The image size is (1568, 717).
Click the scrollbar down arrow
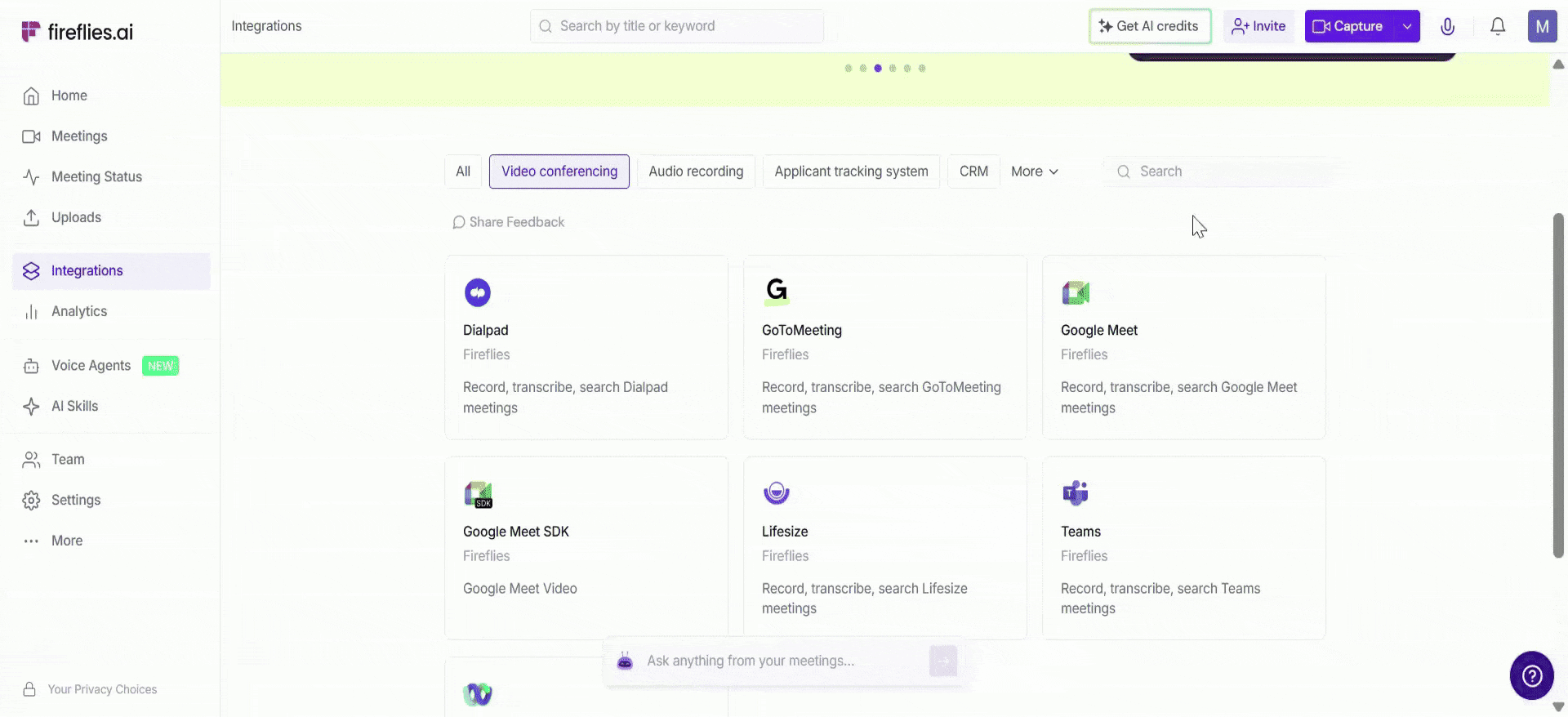(1559, 707)
